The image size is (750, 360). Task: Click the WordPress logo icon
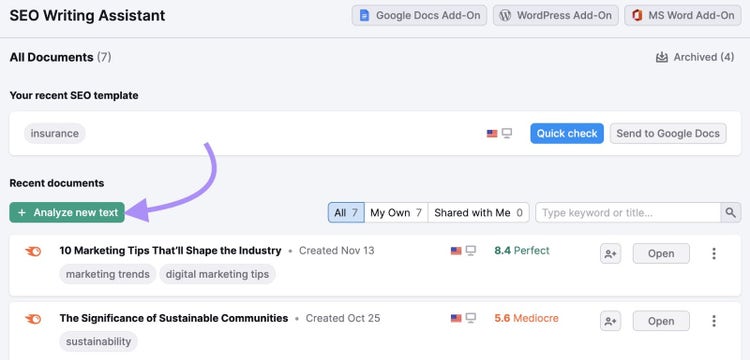(x=505, y=15)
